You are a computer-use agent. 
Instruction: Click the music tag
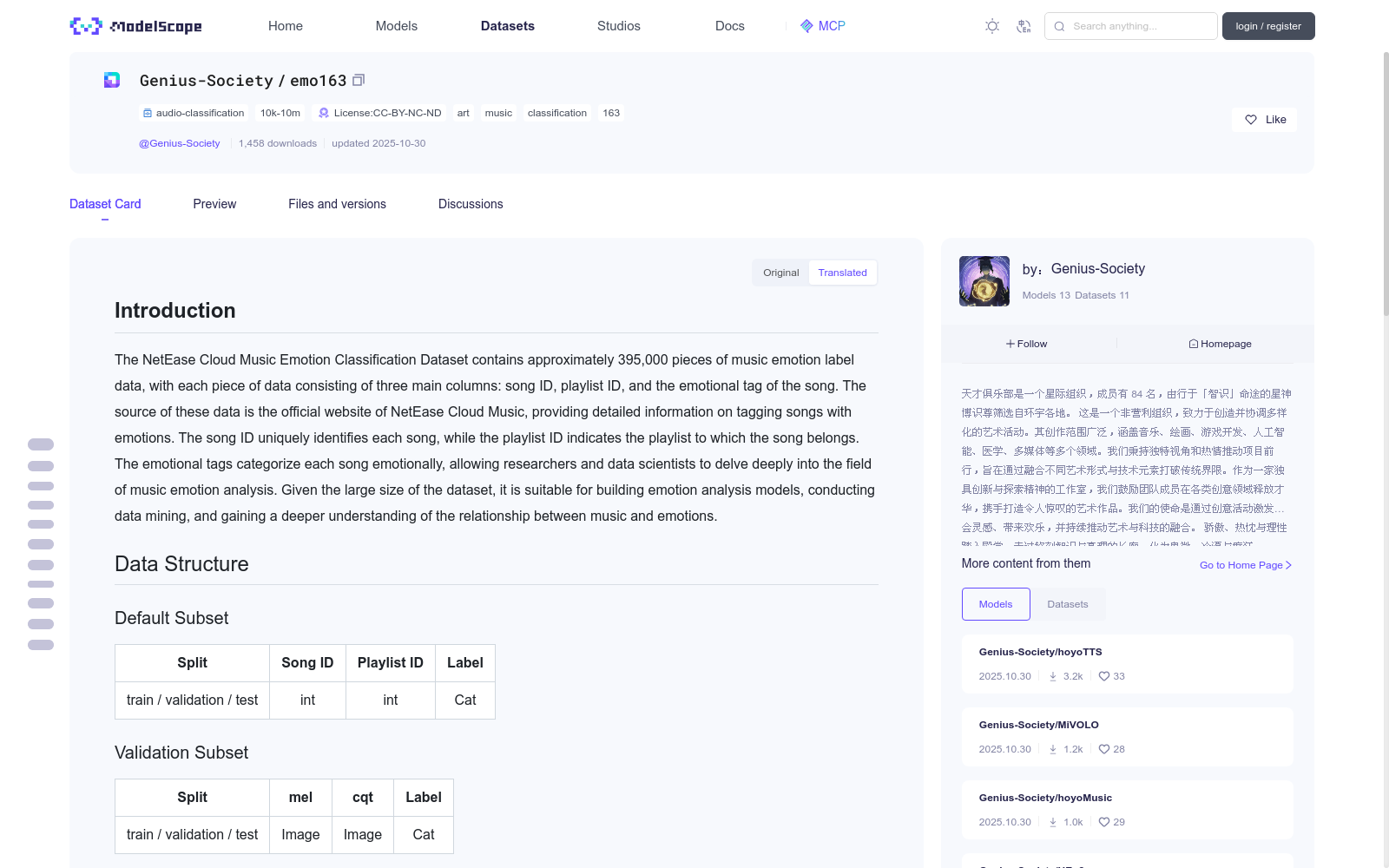click(498, 113)
